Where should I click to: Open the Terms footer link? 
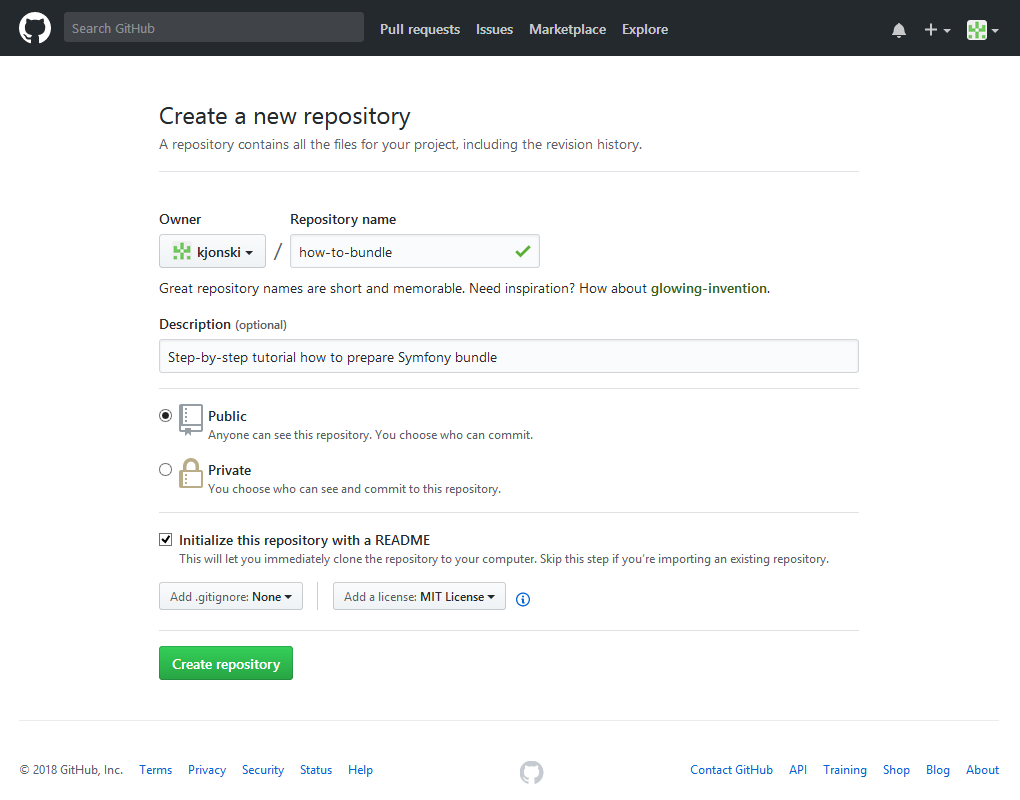tap(155, 770)
